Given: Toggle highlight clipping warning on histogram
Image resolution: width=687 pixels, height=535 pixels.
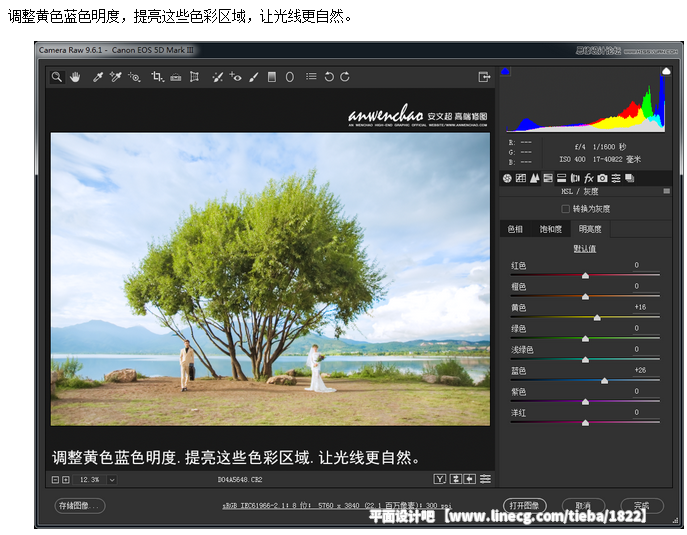Looking at the screenshot, I should pyautogui.click(x=666, y=71).
